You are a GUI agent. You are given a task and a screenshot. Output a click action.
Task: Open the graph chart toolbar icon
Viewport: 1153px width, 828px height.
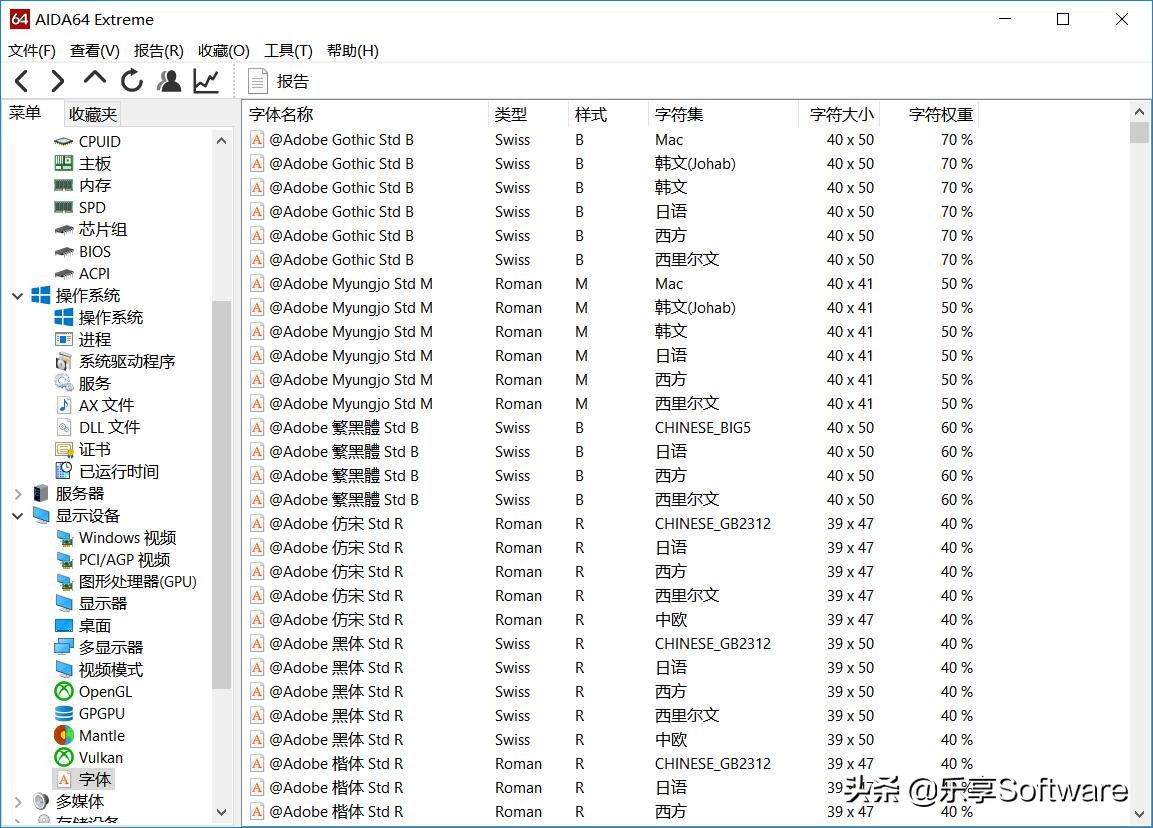click(x=206, y=81)
